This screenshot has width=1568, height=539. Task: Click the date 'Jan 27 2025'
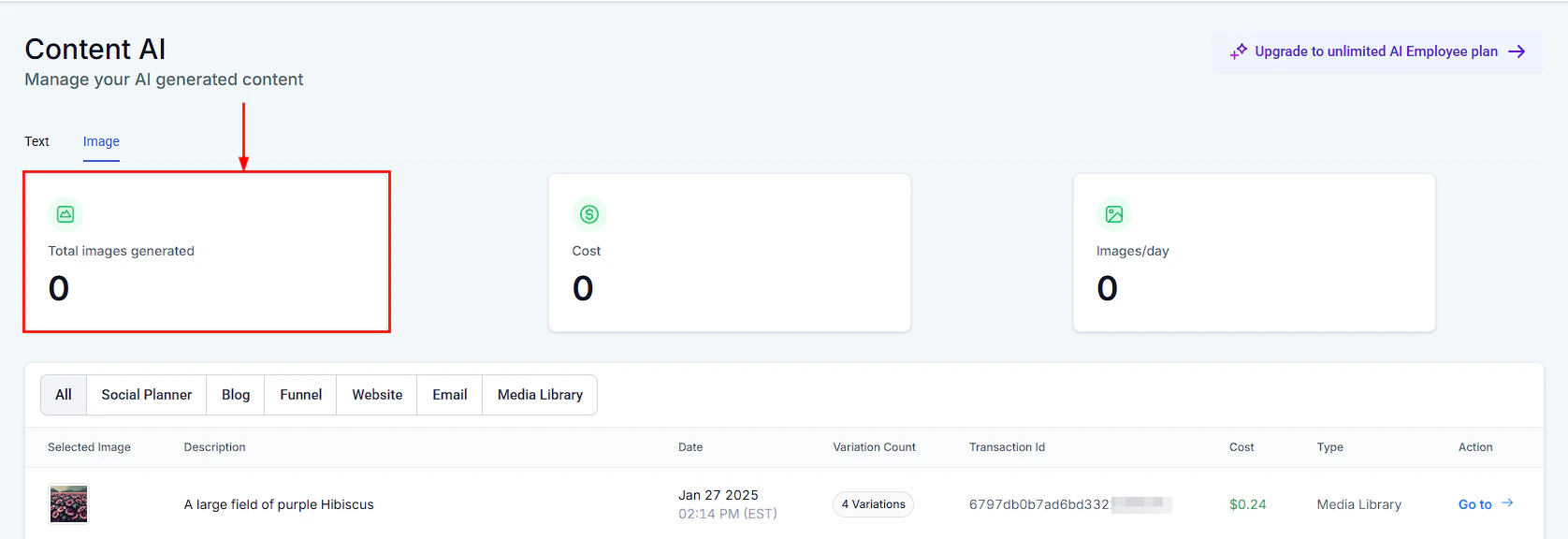pyautogui.click(x=719, y=495)
